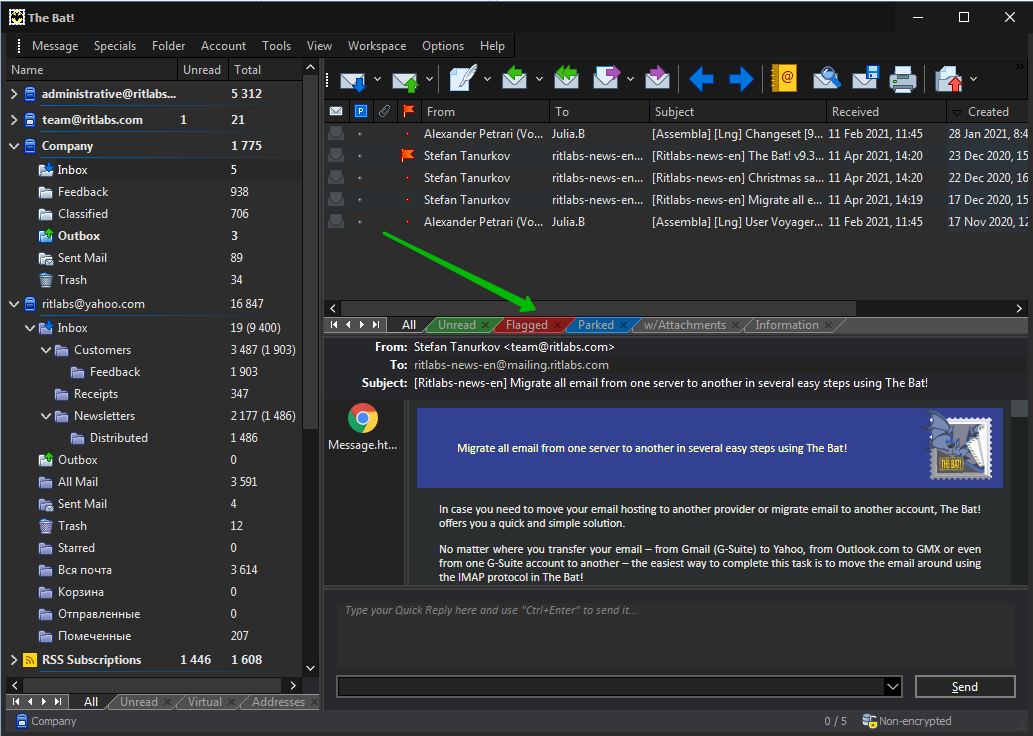Click the export folder icon with red arrow
The image size is (1033, 736).
coord(949,79)
